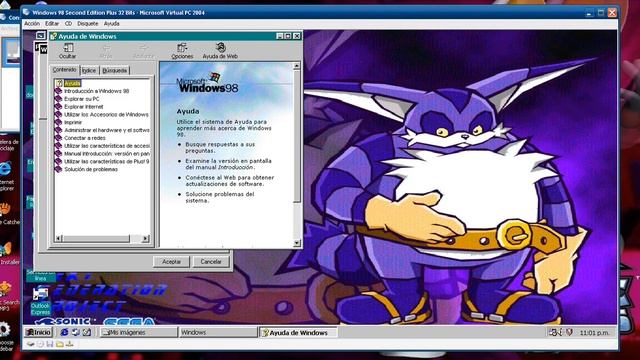
Task: Click the contents tree scroll right arrow
Action: [x=145, y=238]
